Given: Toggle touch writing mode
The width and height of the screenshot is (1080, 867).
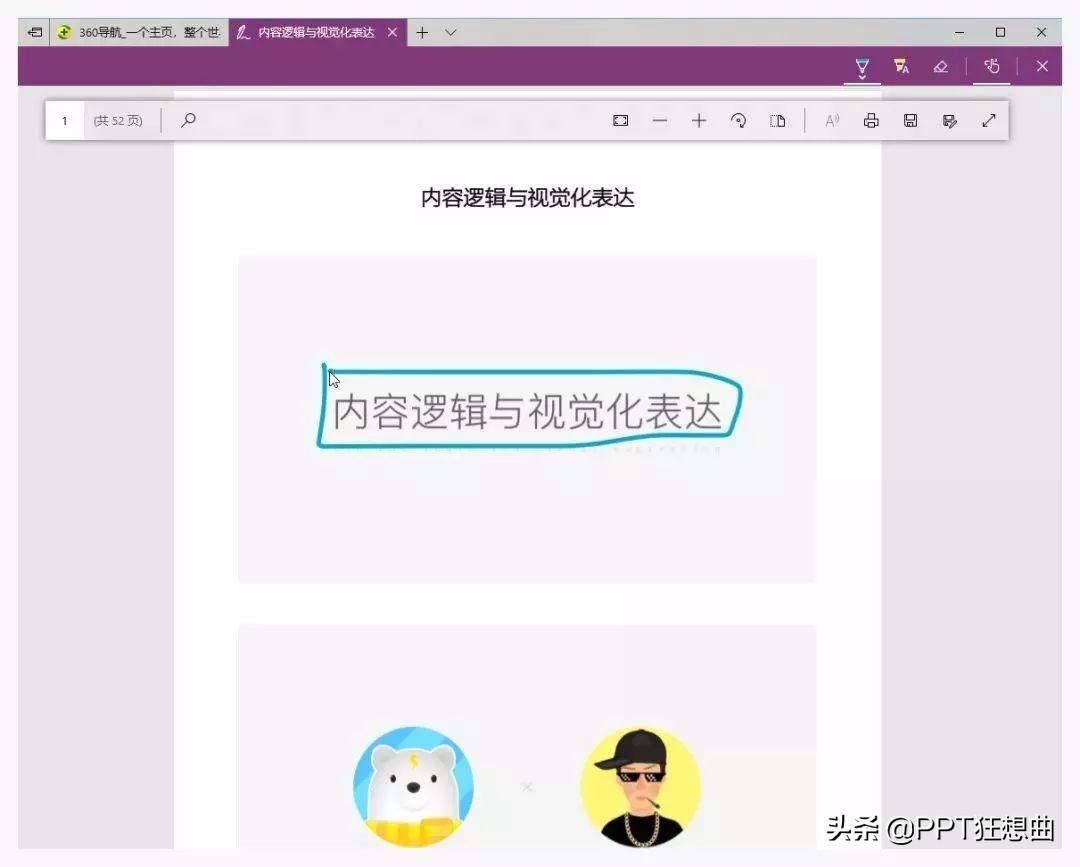Looking at the screenshot, I should 991,67.
